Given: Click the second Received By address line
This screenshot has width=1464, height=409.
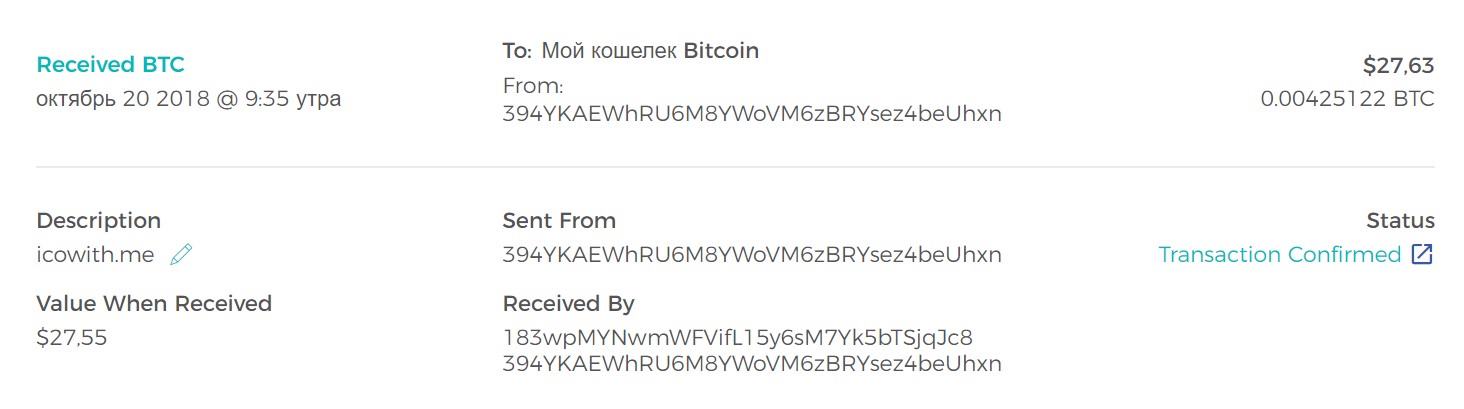Looking at the screenshot, I should [x=752, y=363].
